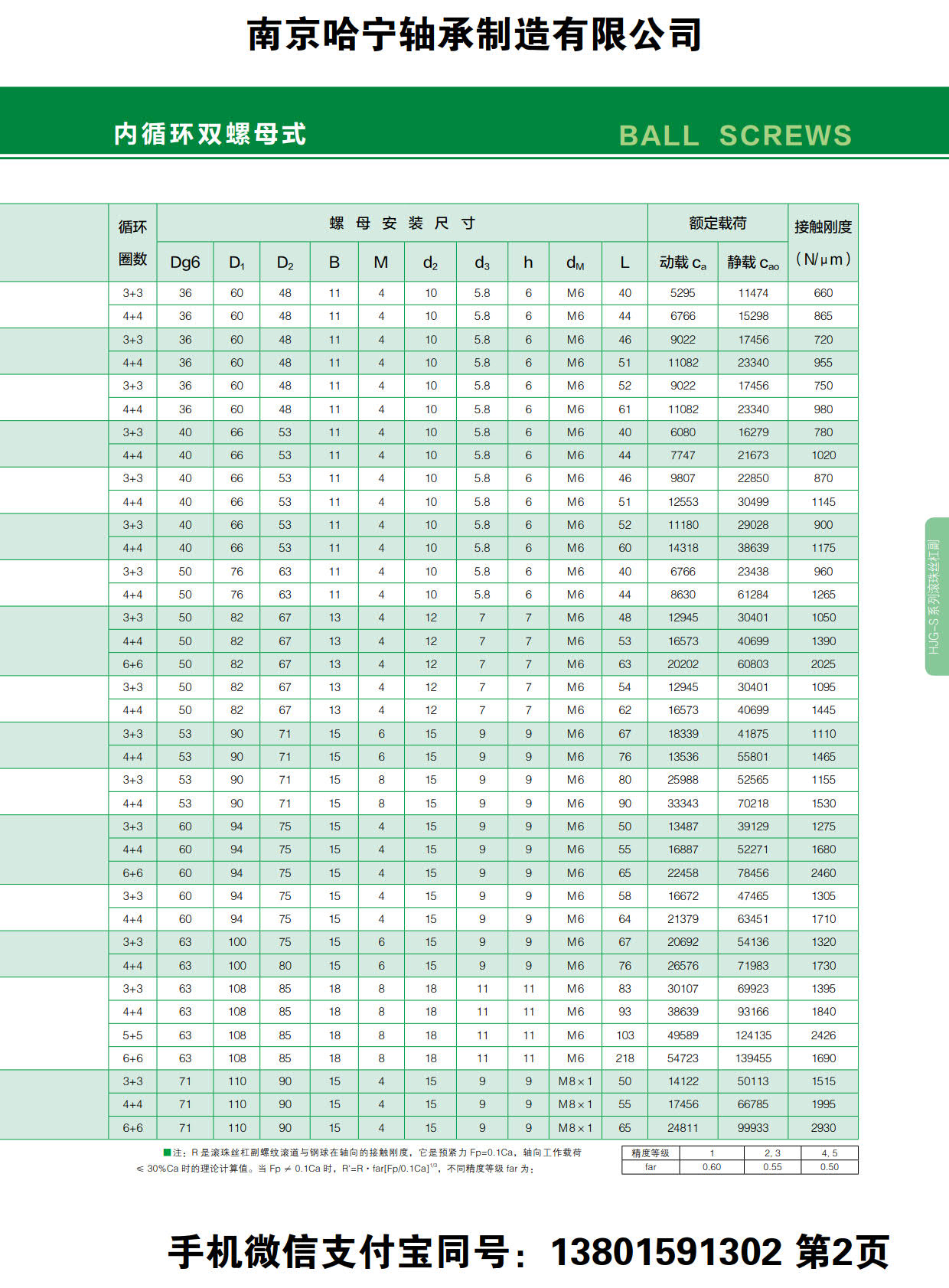
Task: Click stiffness value 1145
Action: point(823,502)
